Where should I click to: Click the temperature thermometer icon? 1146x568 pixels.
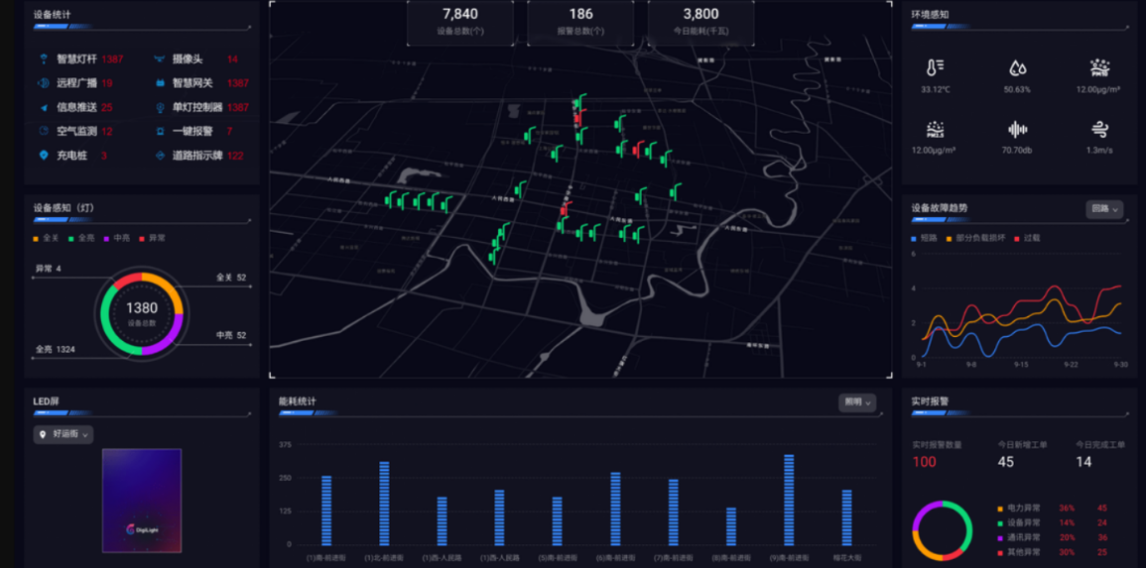(935, 68)
